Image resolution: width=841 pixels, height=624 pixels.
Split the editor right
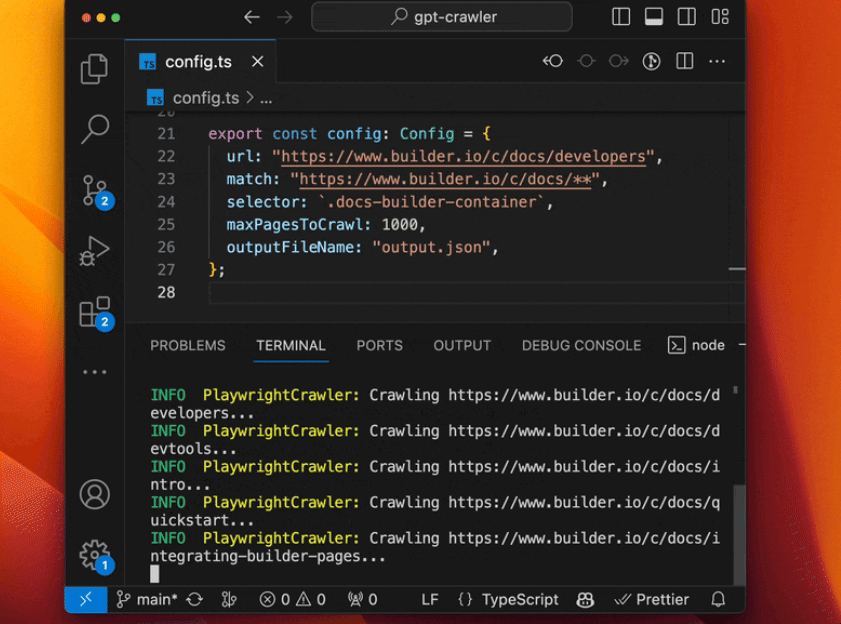[684, 61]
